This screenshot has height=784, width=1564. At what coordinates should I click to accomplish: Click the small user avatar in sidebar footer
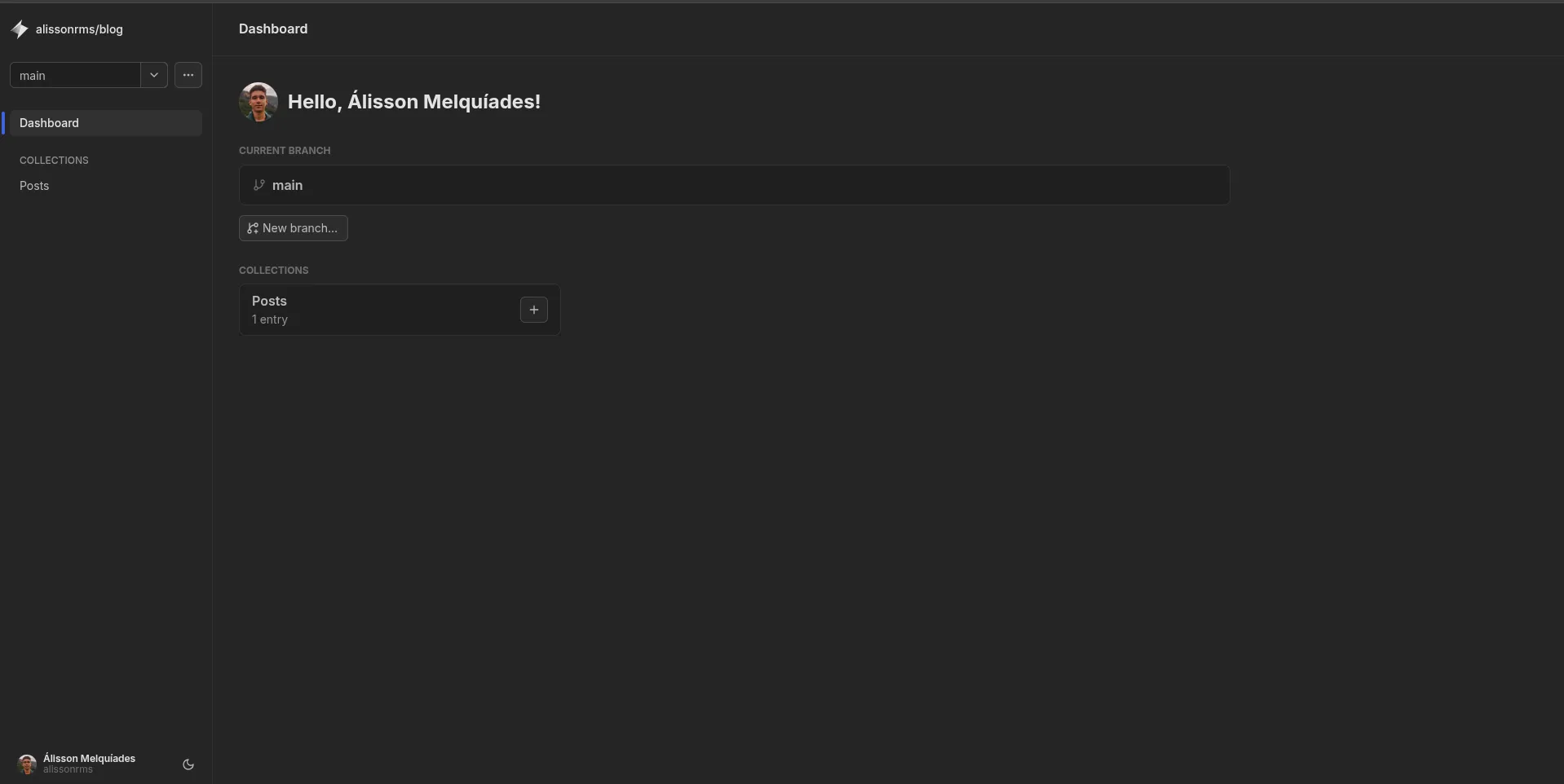click(27, 764)
